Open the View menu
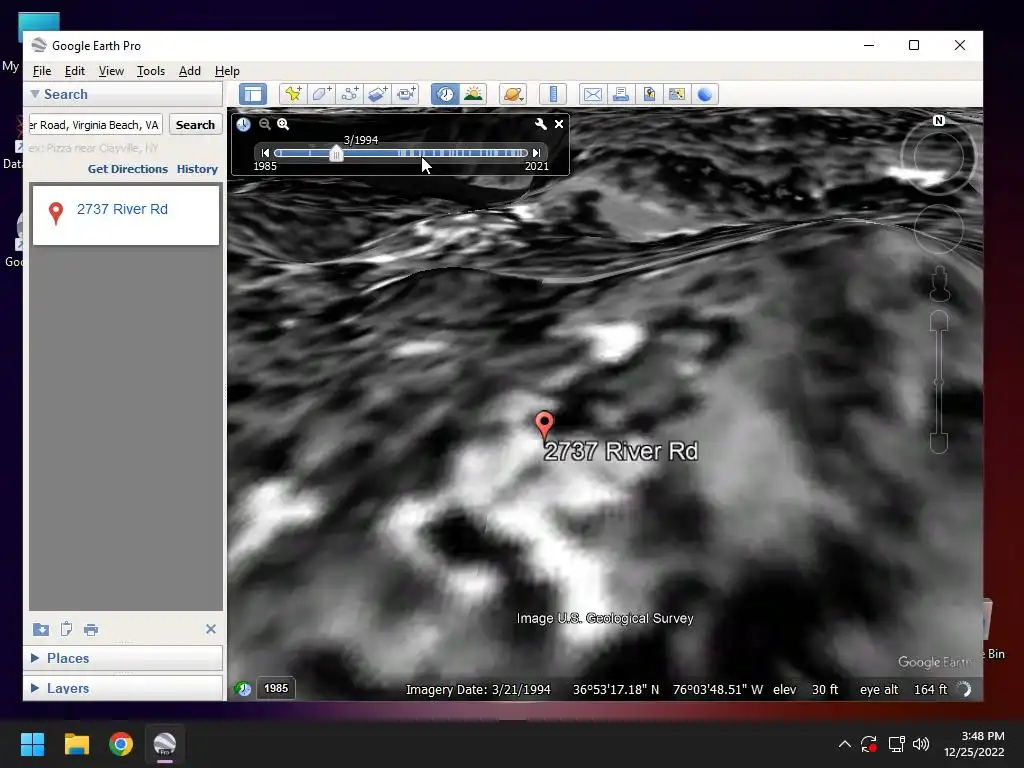Viewport: 1024px width, 768px height. coord(111,71)
